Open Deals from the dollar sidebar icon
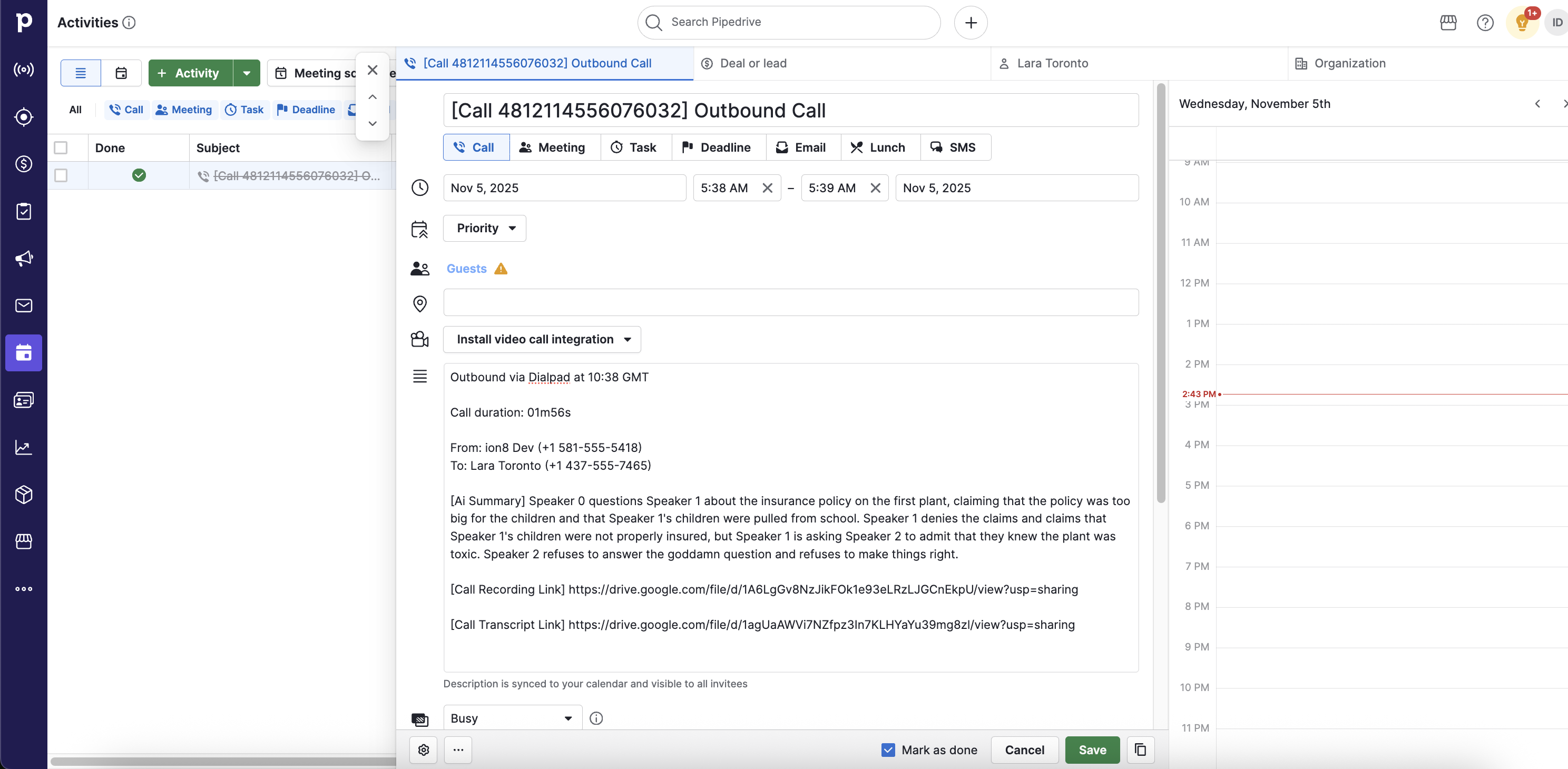This screenshot has width=1568, height=769. [x=24, y=164]
